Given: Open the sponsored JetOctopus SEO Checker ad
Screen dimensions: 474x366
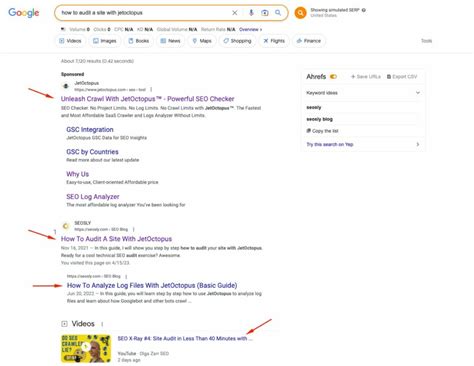Looking at the screenshot, I should 147,99.
